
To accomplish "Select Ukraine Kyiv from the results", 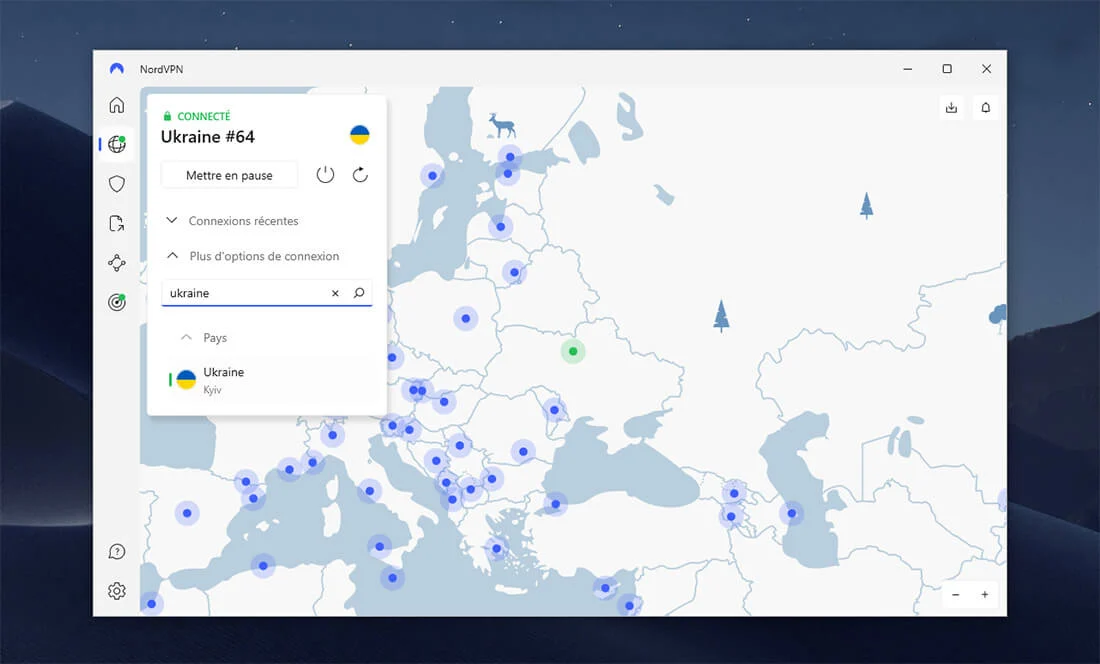I will tap(223, 379).
